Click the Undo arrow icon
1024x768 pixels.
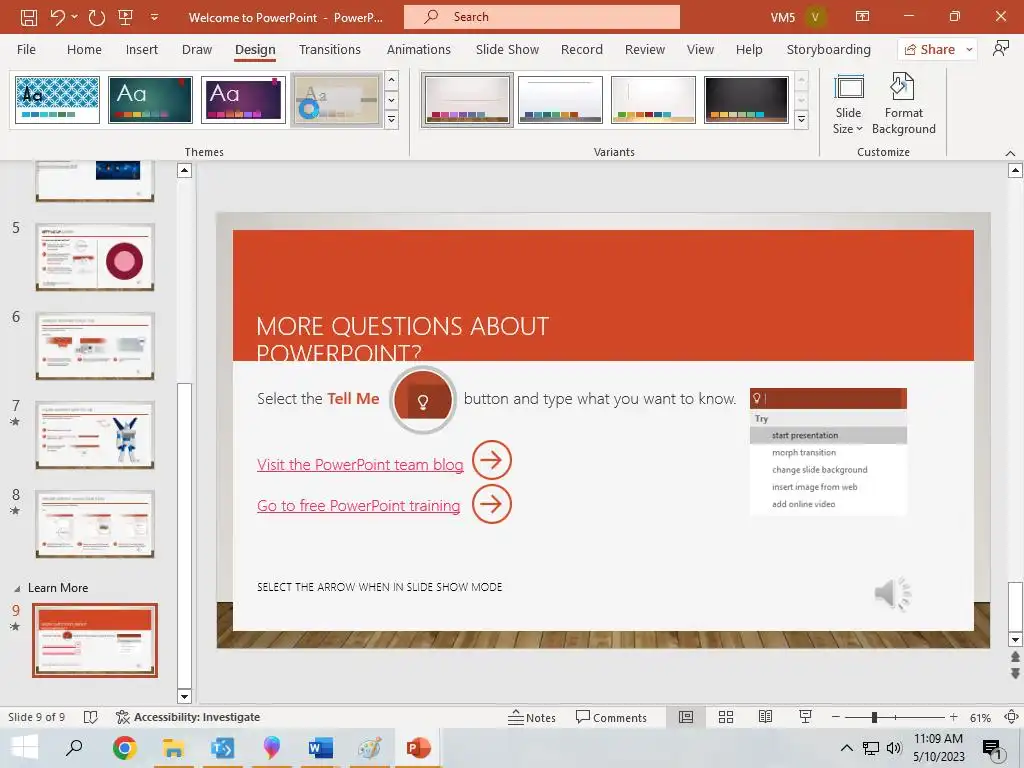(x=57, y=17)
